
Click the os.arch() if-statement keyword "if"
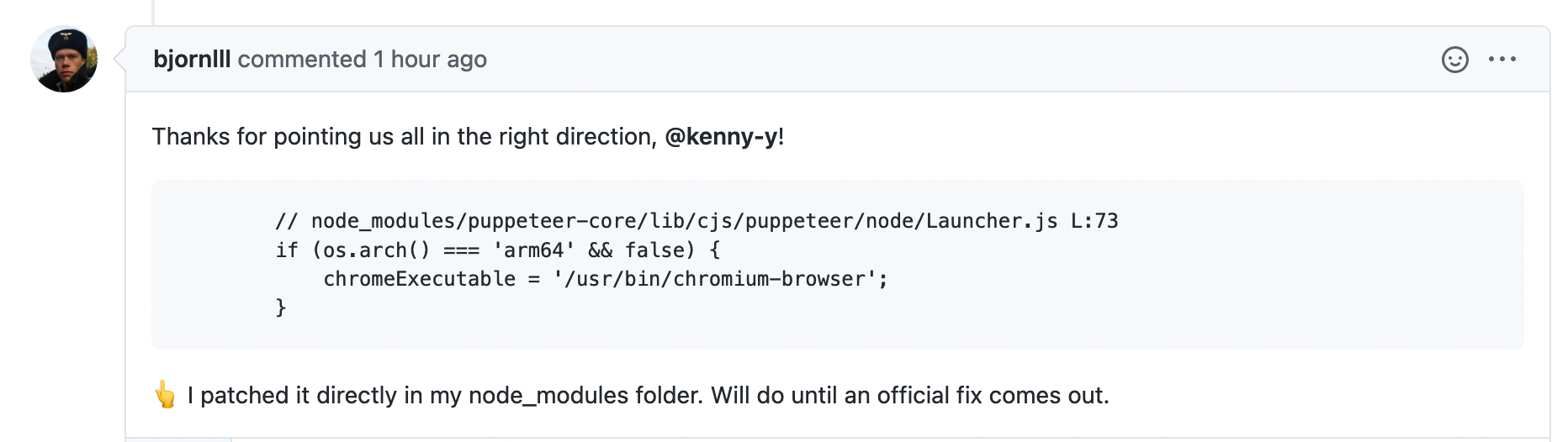pos(286,250)
